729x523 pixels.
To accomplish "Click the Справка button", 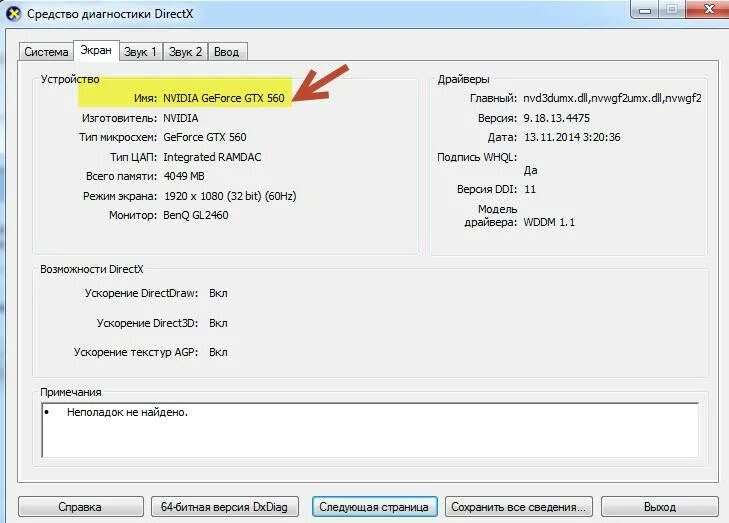I will (80, 507).
